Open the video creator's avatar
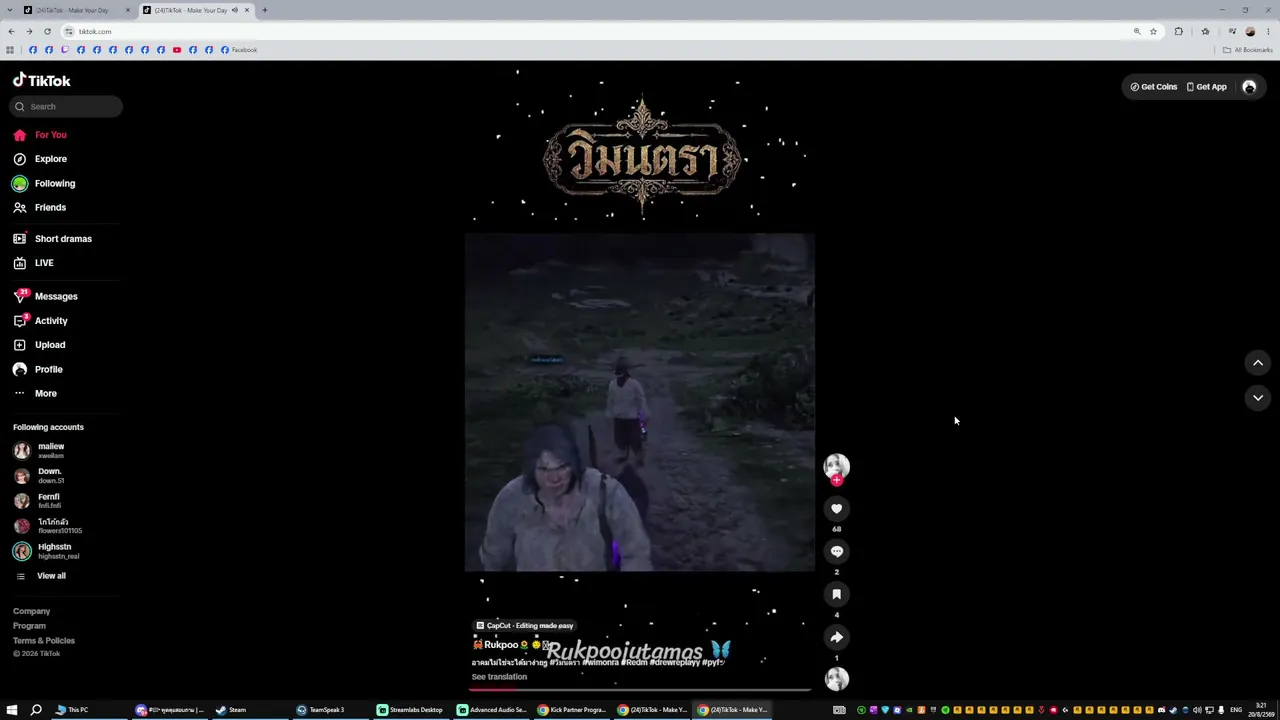Viewport: 1280px width, 720px height. pos(836,466)
